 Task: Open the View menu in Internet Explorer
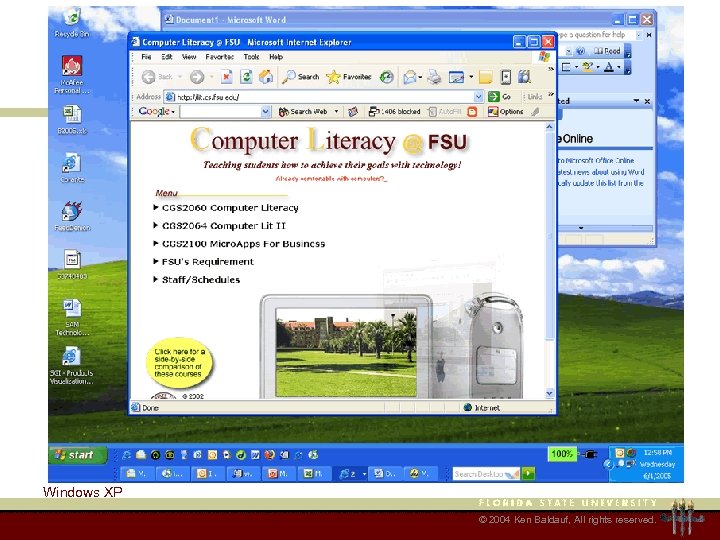[x=189, y=57]
